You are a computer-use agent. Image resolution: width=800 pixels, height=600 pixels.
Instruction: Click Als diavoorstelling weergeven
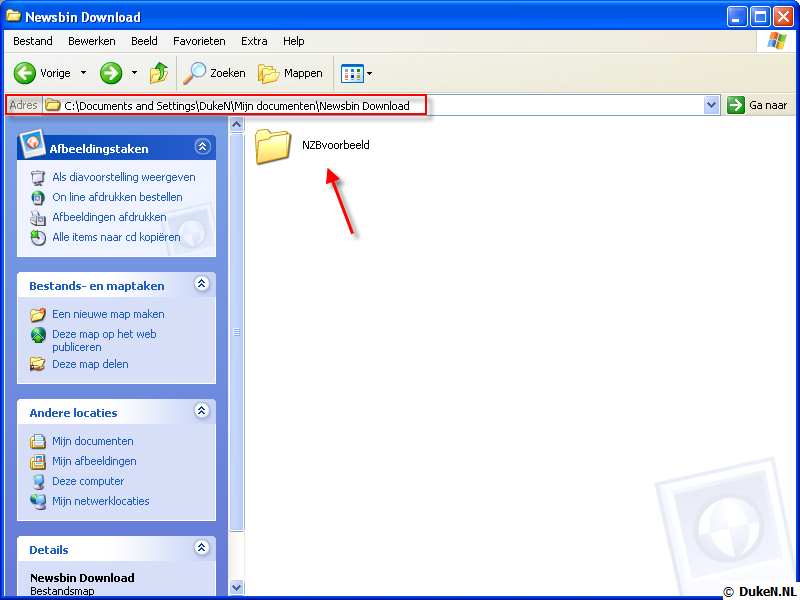tap(123, 177)
